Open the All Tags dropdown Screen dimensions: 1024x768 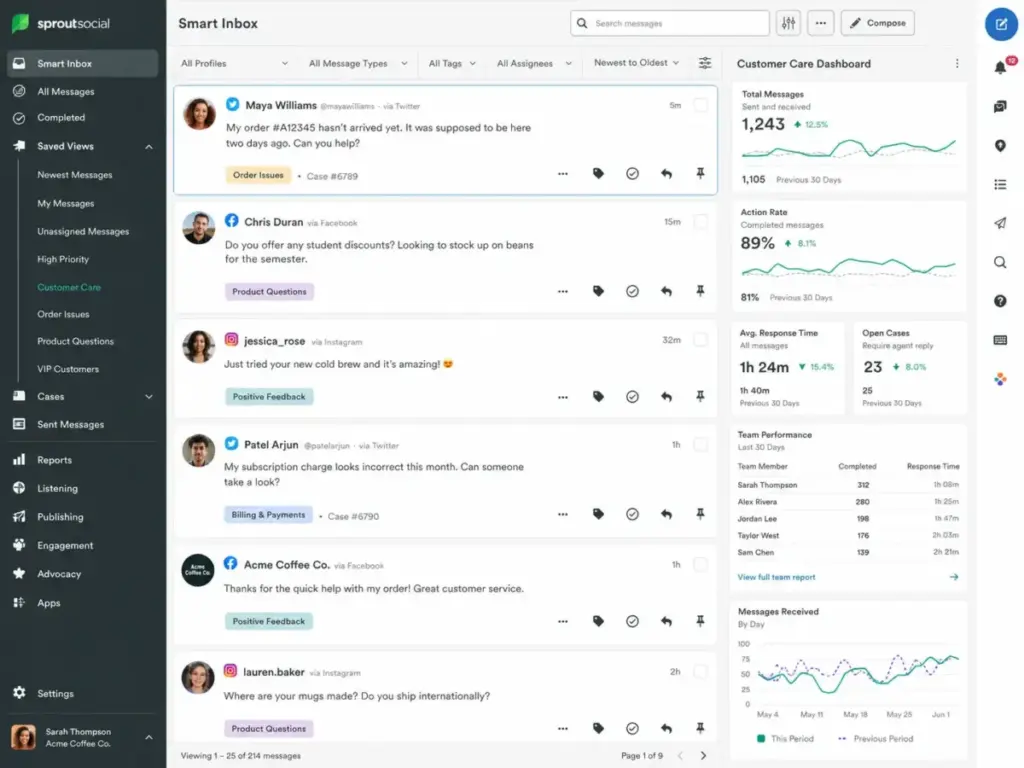[x=452, y=63]
